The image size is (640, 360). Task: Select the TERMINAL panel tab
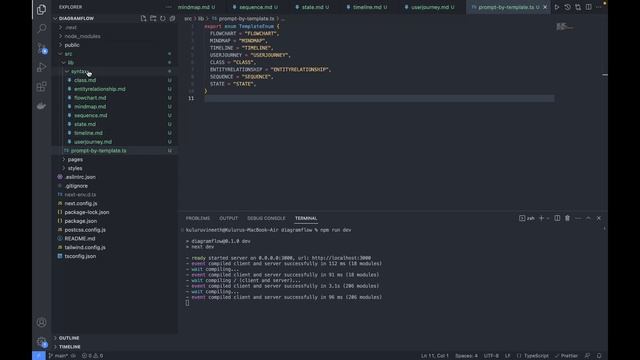click(306, 218)
